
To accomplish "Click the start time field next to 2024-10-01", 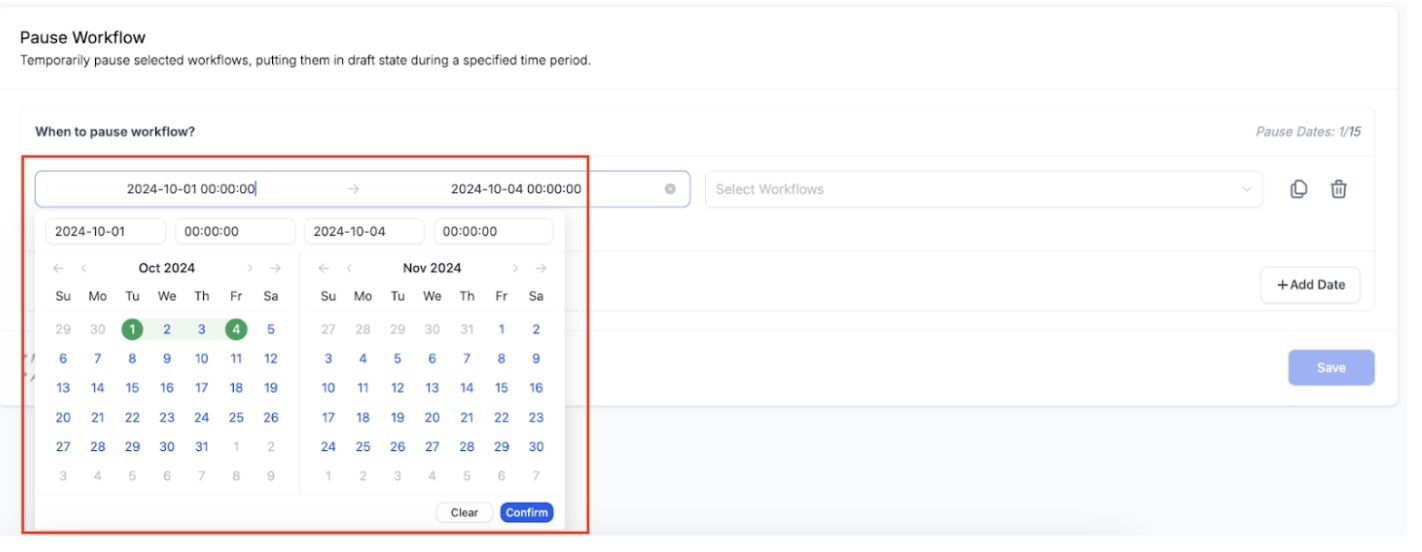I will point(234,231).
